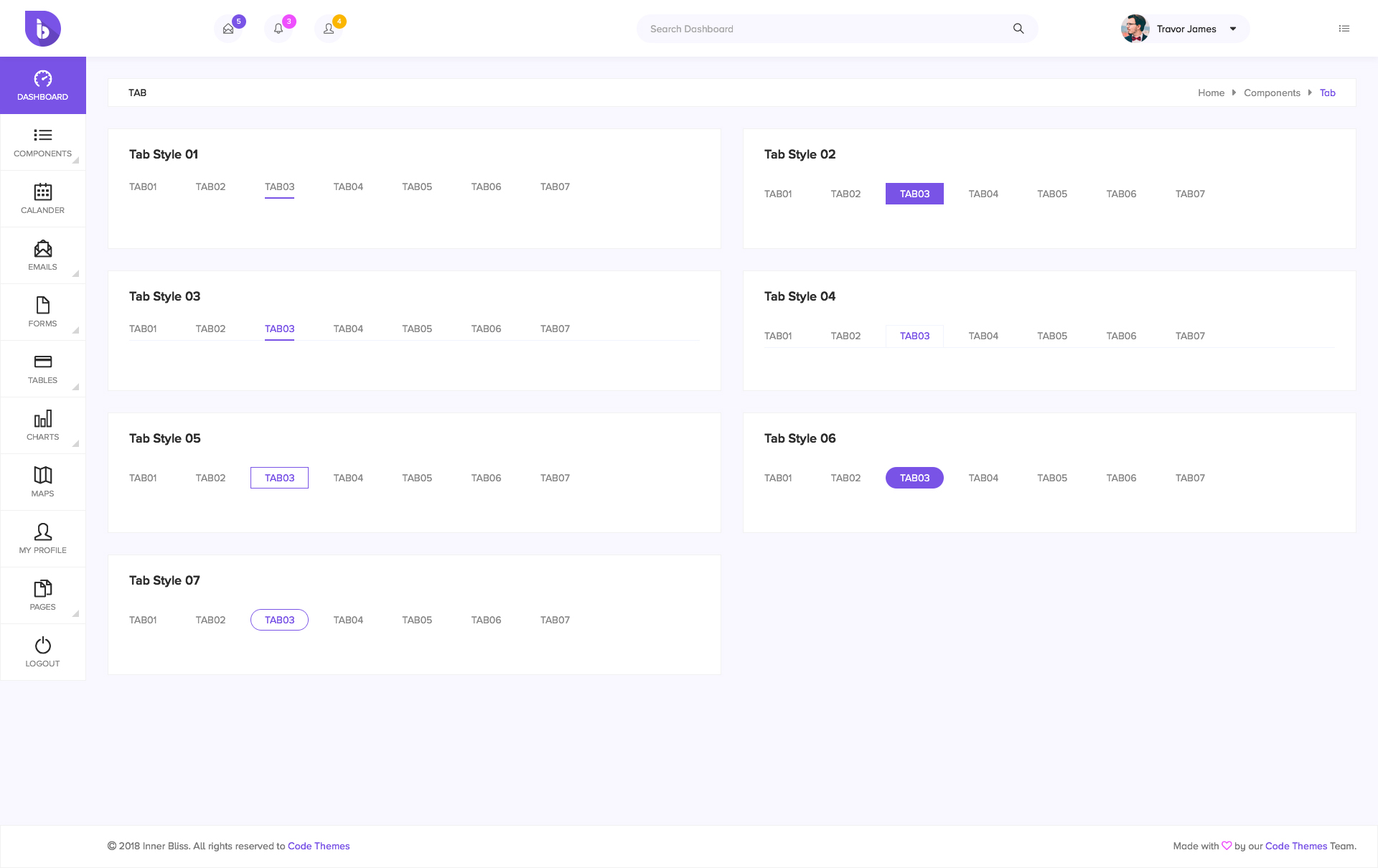Switch to TAB01 in Tab Style 06

778,478
